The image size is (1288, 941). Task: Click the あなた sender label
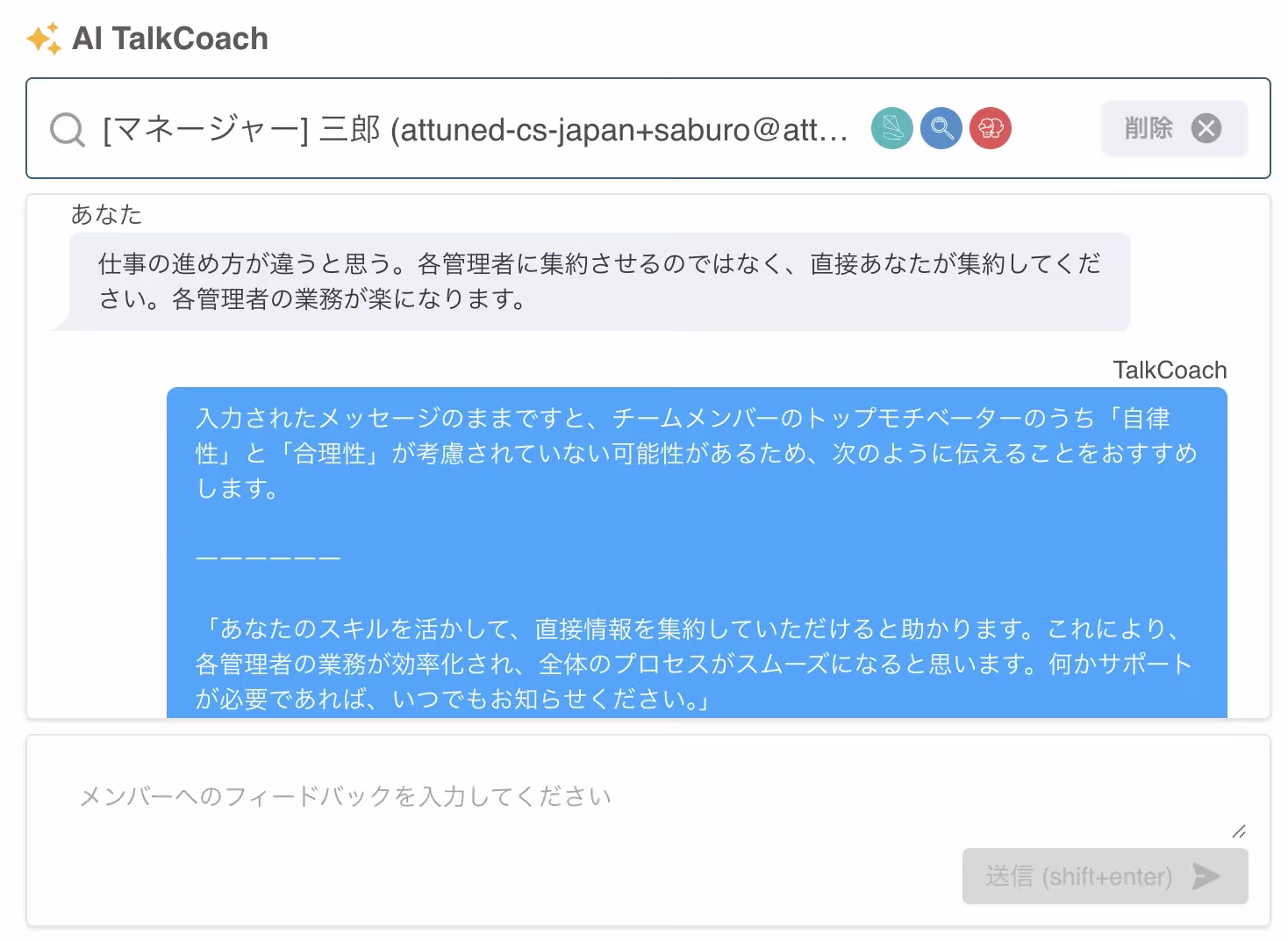click(x=107, y=213)
